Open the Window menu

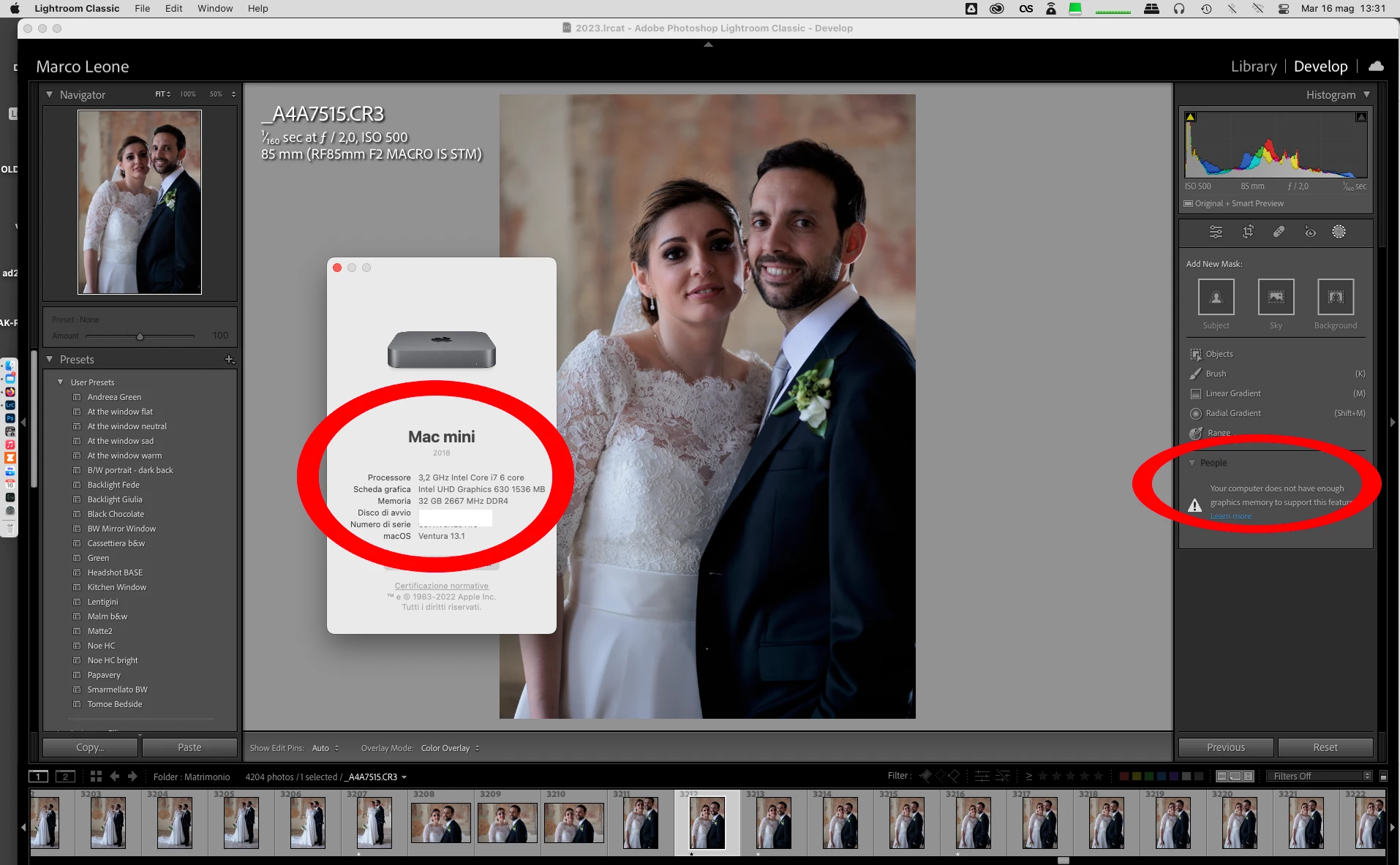pos(215,9)
